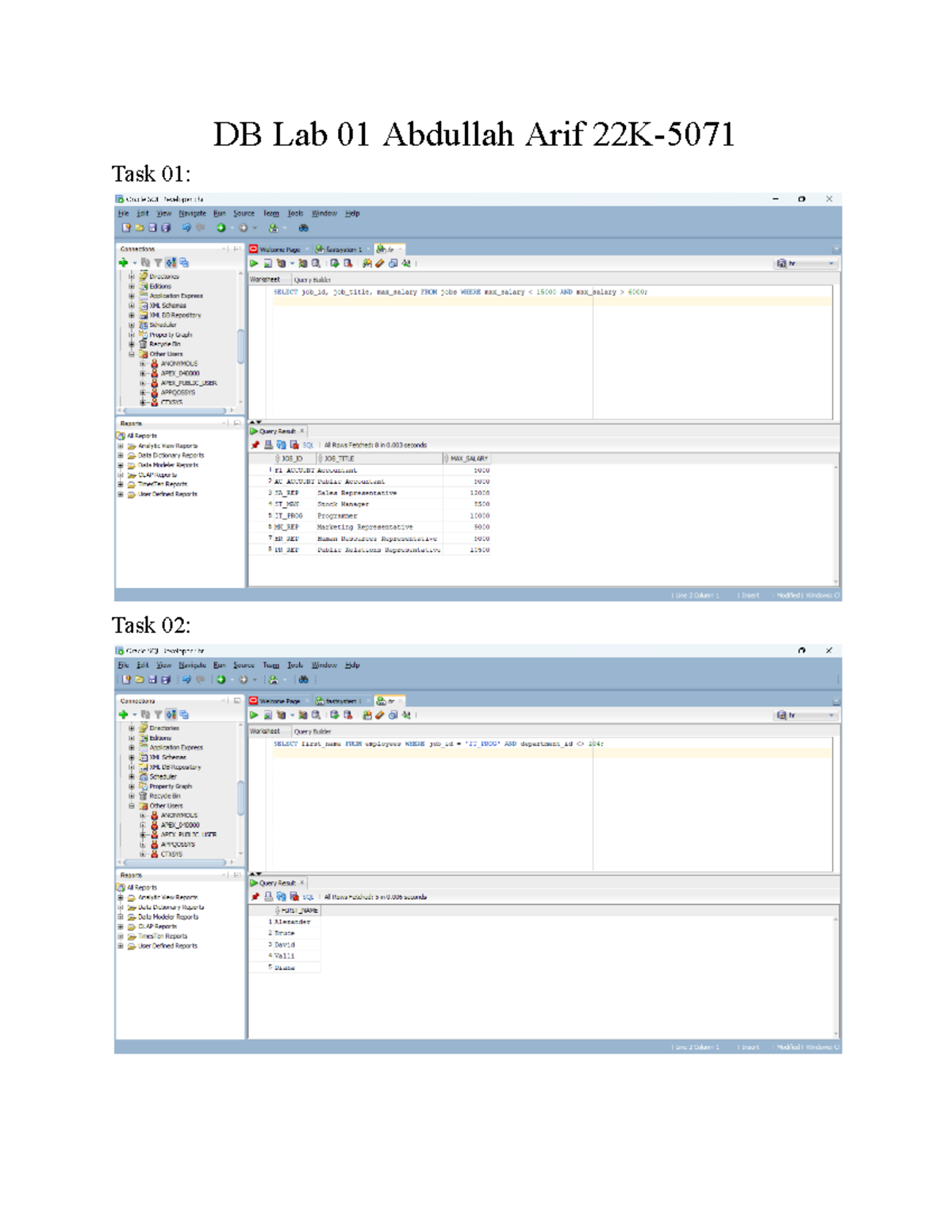Expand the Scheduler node in Task 01 tree
Viewport: 952px width, 1232px height.
132,324
